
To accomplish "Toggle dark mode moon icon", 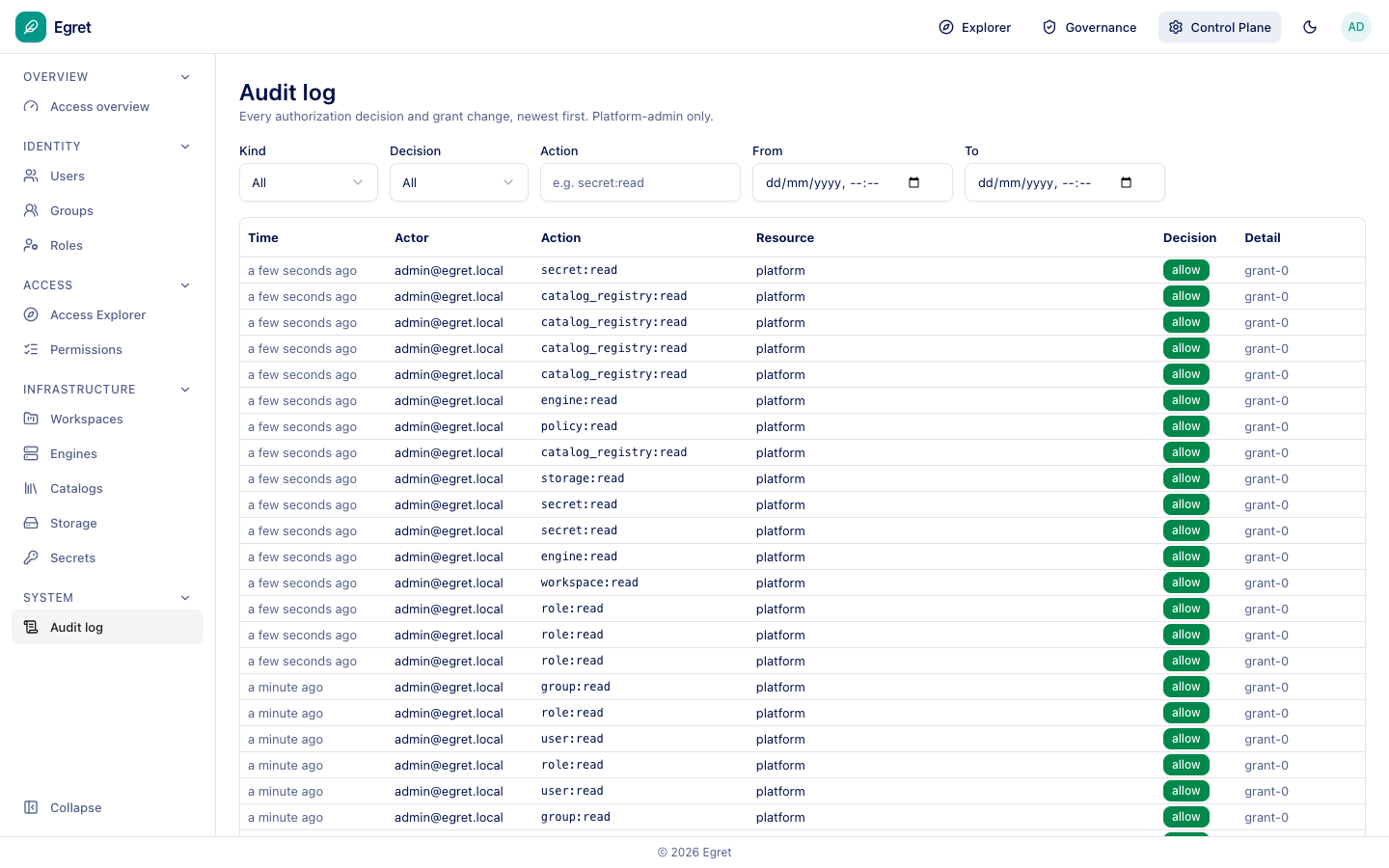I will click(x=1310, y=27).
